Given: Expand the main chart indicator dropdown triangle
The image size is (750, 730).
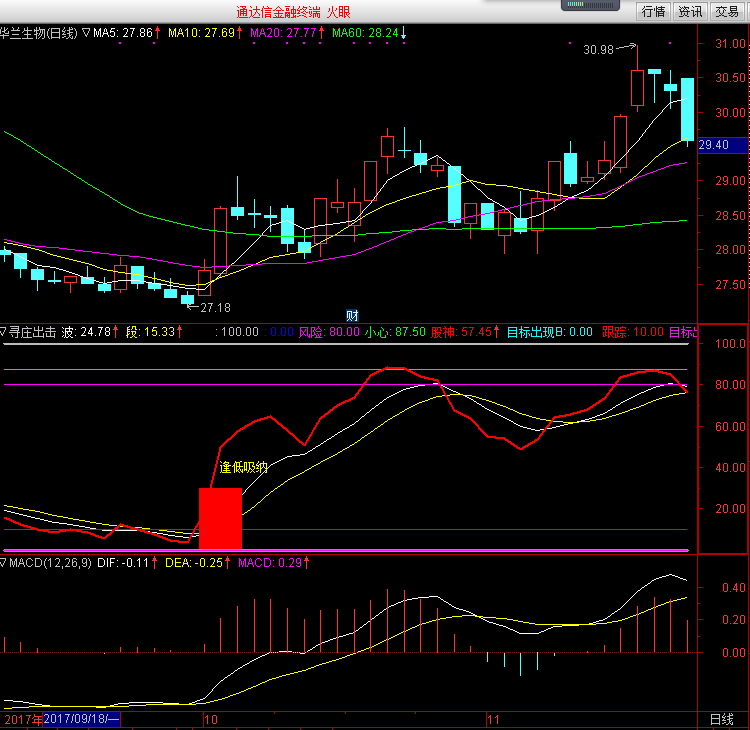Looking at the screenshot, I should pos(86,33).
